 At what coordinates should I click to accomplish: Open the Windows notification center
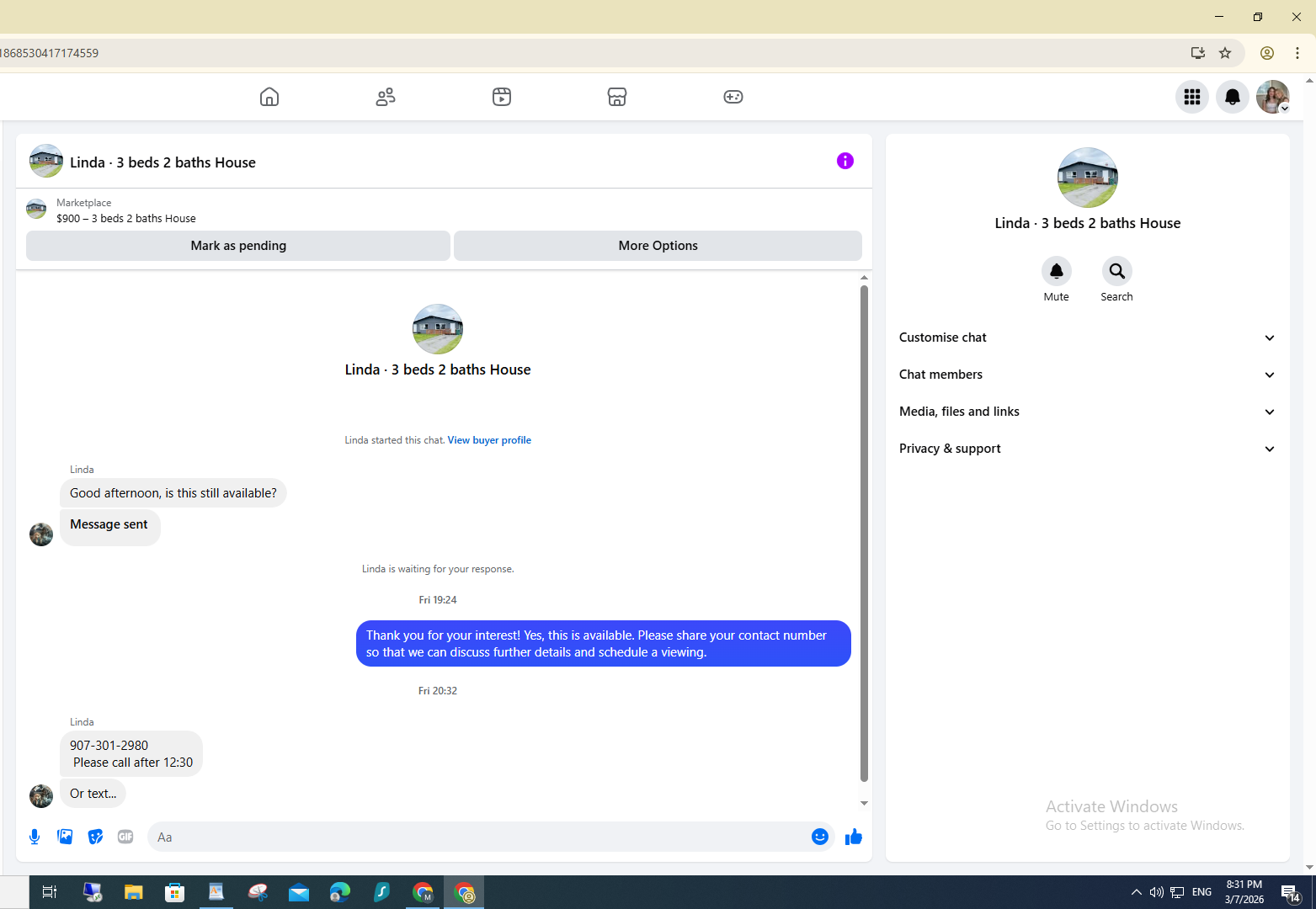click(x=1291, y=893)
